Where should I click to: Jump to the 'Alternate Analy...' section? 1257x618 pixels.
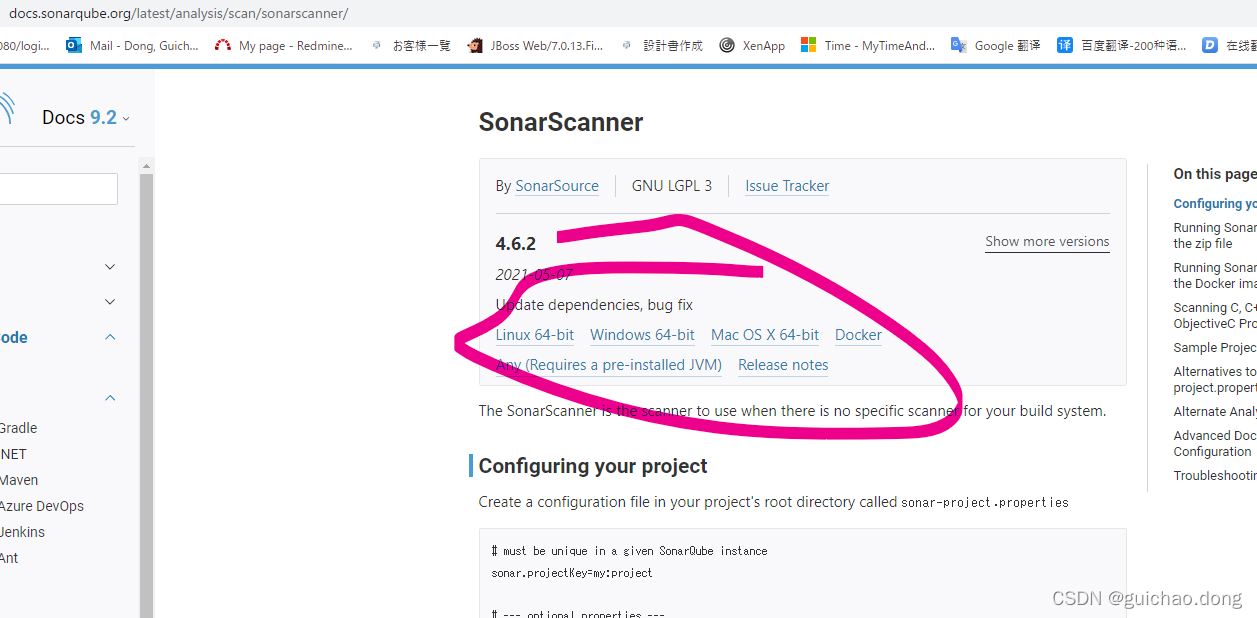pos(1215,411)
